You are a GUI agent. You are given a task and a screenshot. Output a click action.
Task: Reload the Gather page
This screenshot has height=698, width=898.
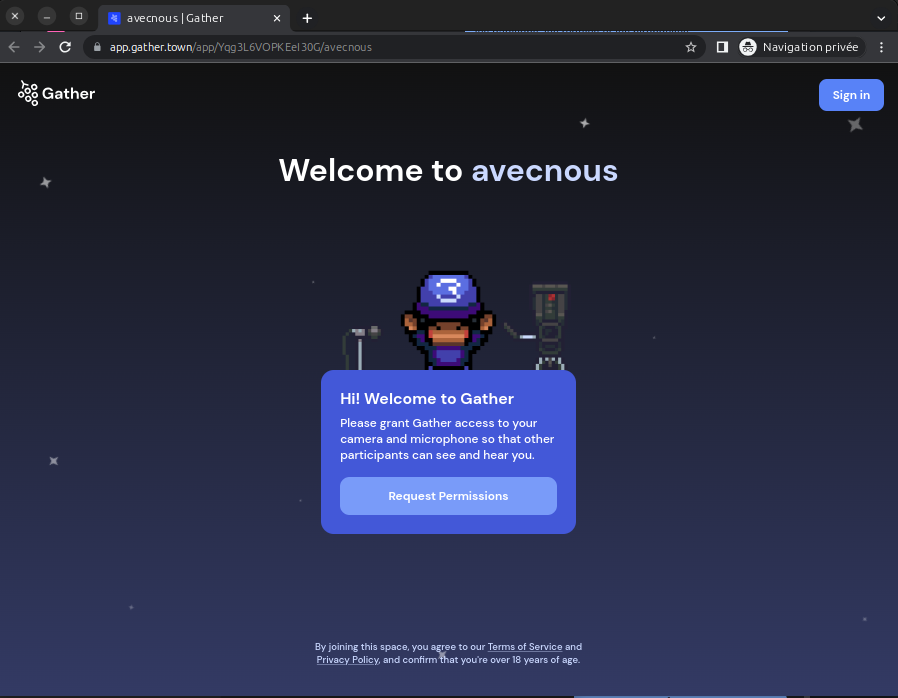click(66, 47)
